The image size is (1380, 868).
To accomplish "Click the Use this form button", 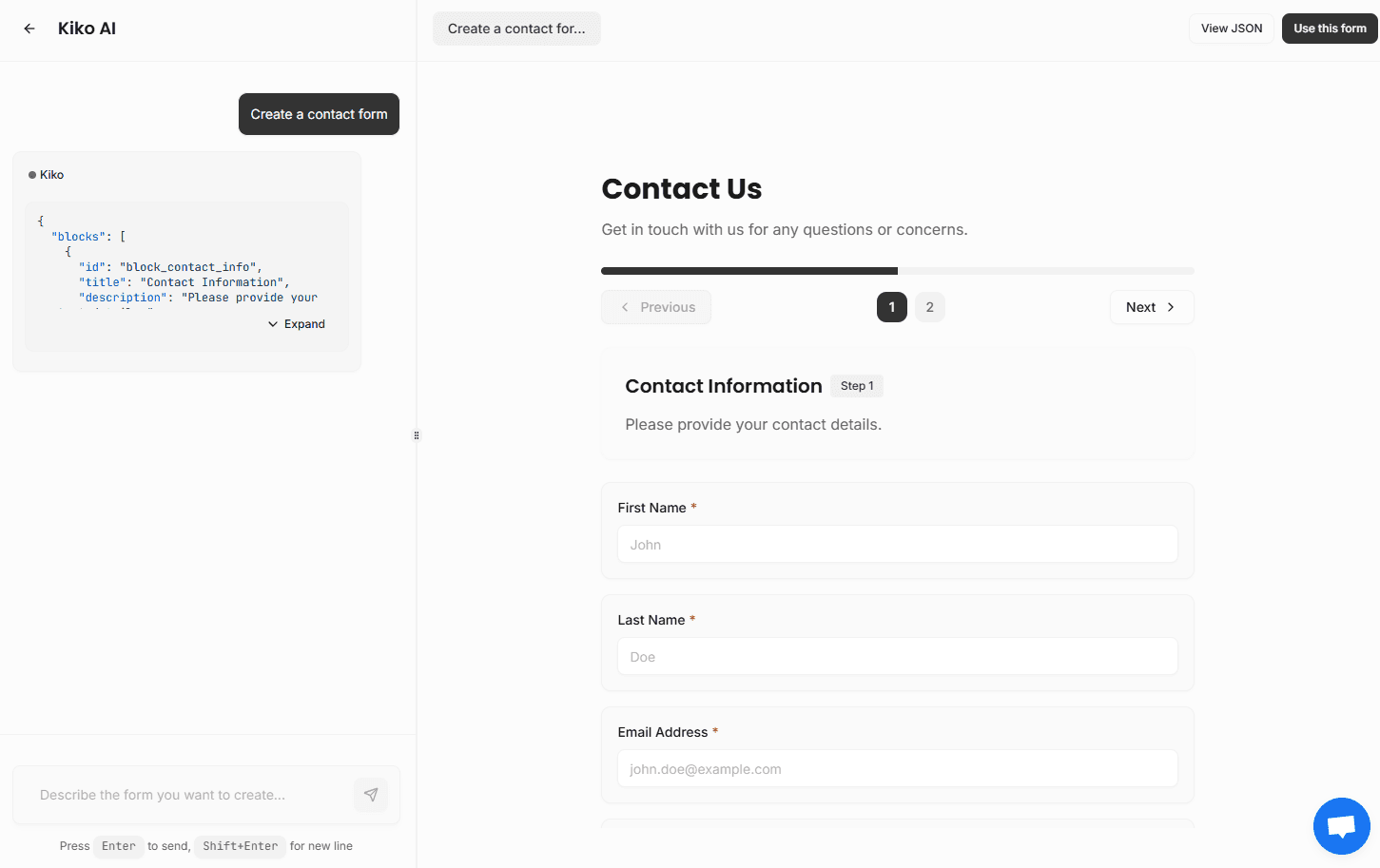I will pyautogui.click(x=1329, y=29).
